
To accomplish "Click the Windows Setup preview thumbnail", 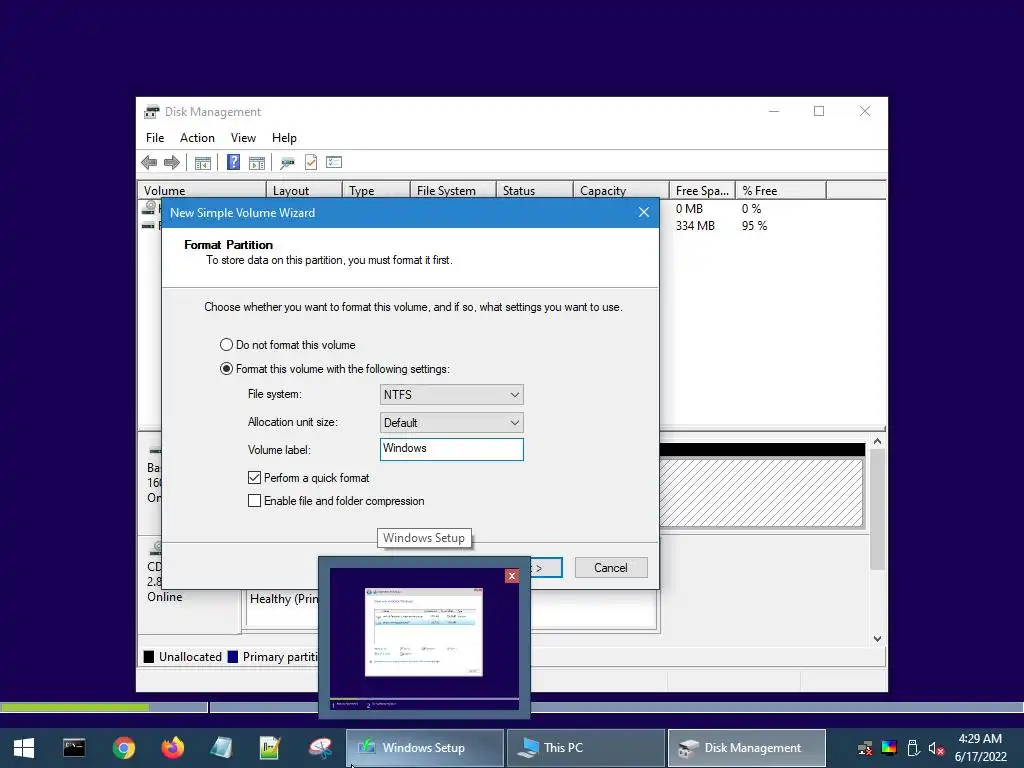I will click(424, 639).
